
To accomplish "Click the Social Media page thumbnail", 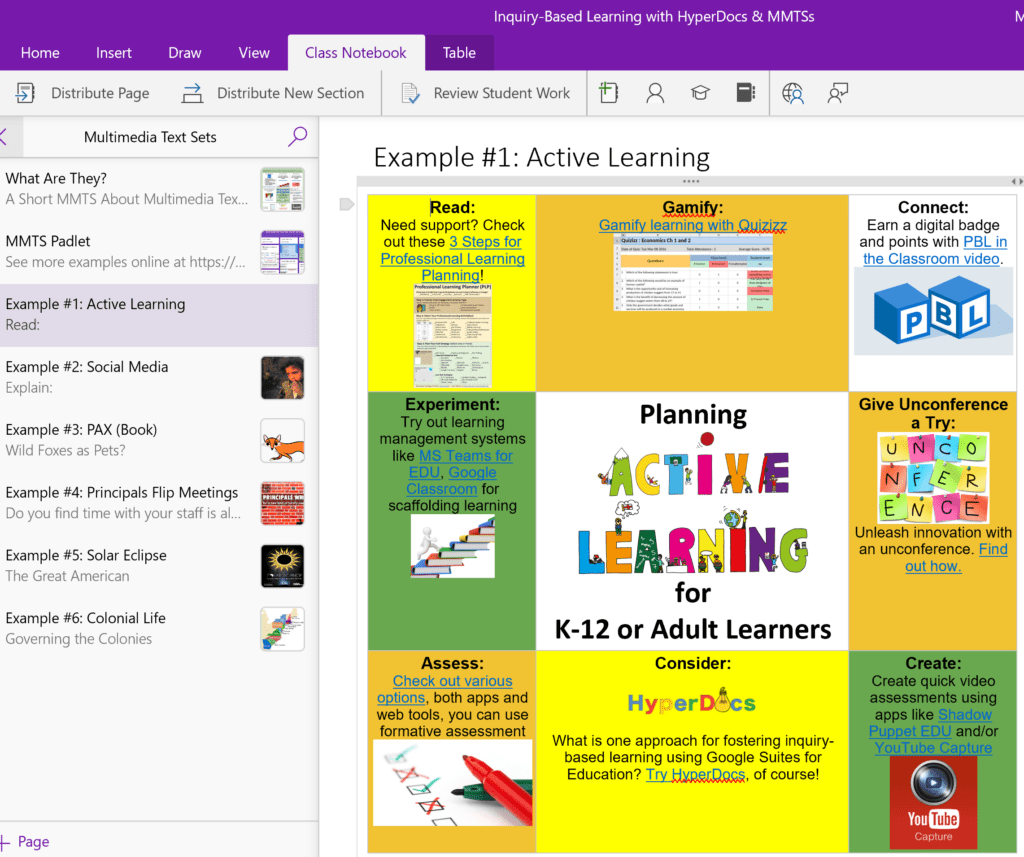I will tap(282, 378).
